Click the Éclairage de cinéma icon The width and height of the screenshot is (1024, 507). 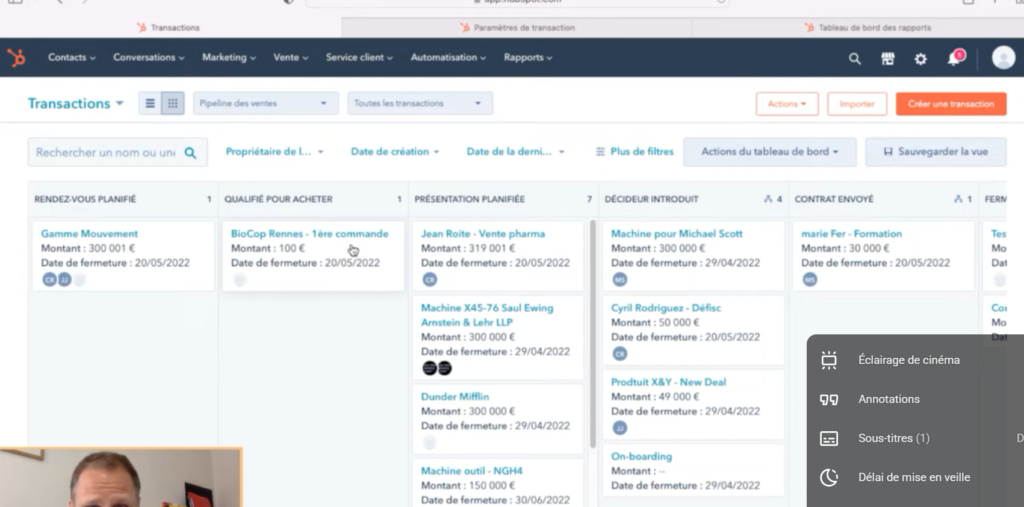click(828, 360)
